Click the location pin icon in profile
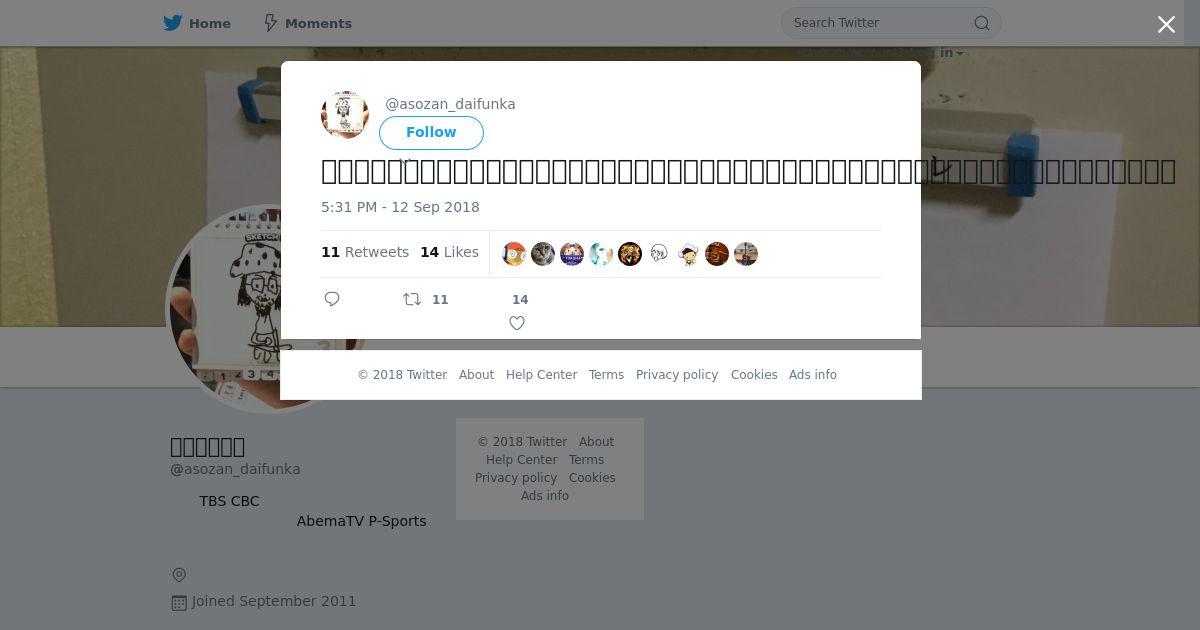 (179, 575)
